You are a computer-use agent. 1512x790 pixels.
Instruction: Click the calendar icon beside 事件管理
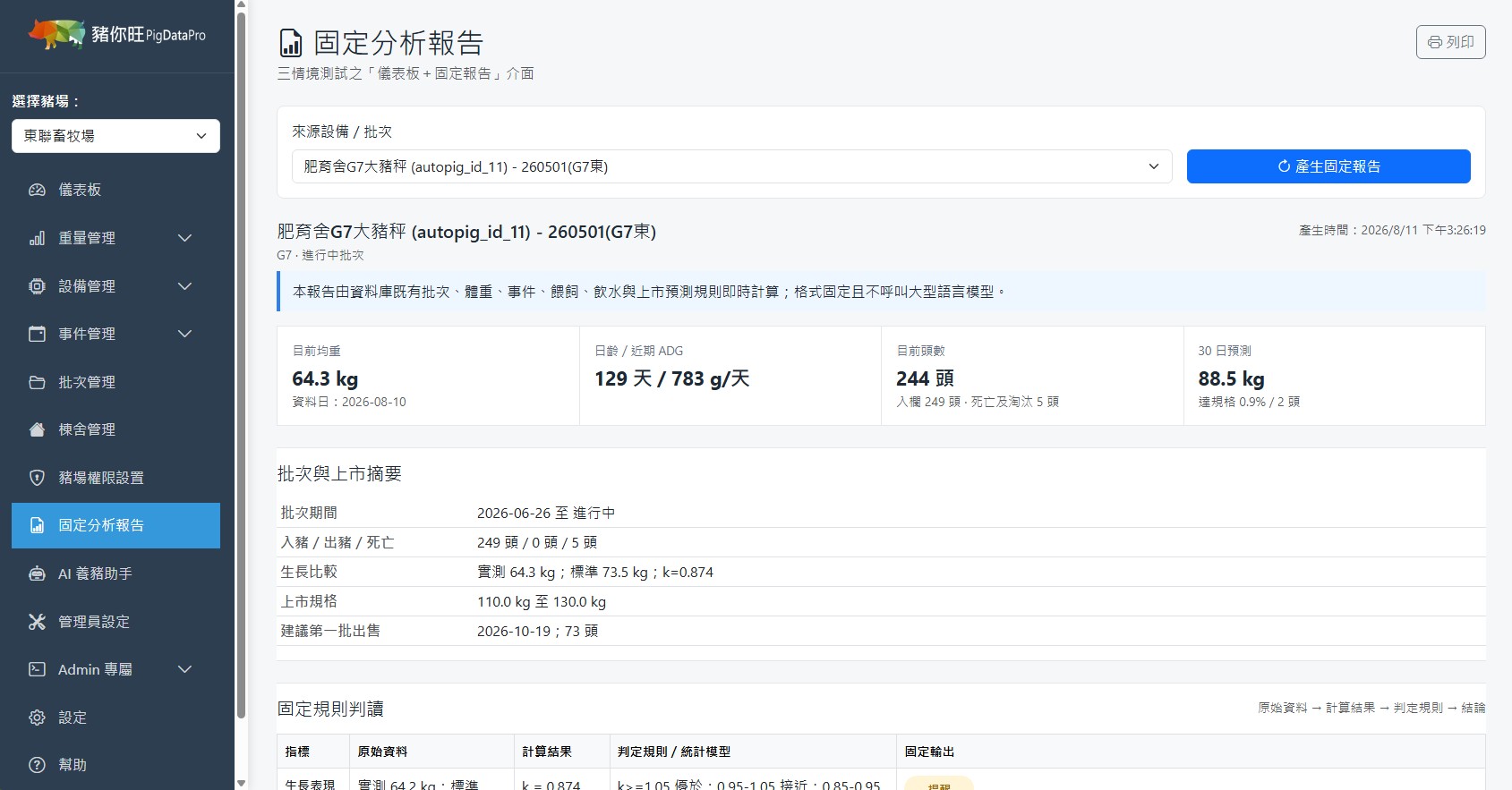tap(37, 334)
